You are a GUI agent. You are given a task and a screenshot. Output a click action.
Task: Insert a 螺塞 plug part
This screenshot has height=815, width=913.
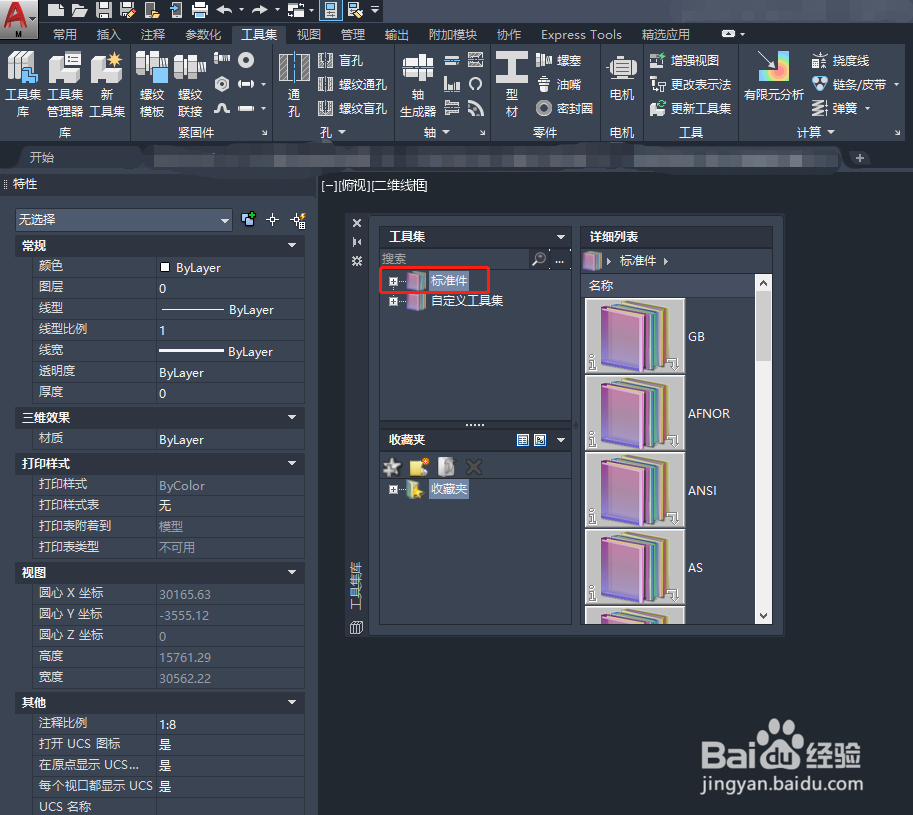pyautogui.click(x=558, y=61)
